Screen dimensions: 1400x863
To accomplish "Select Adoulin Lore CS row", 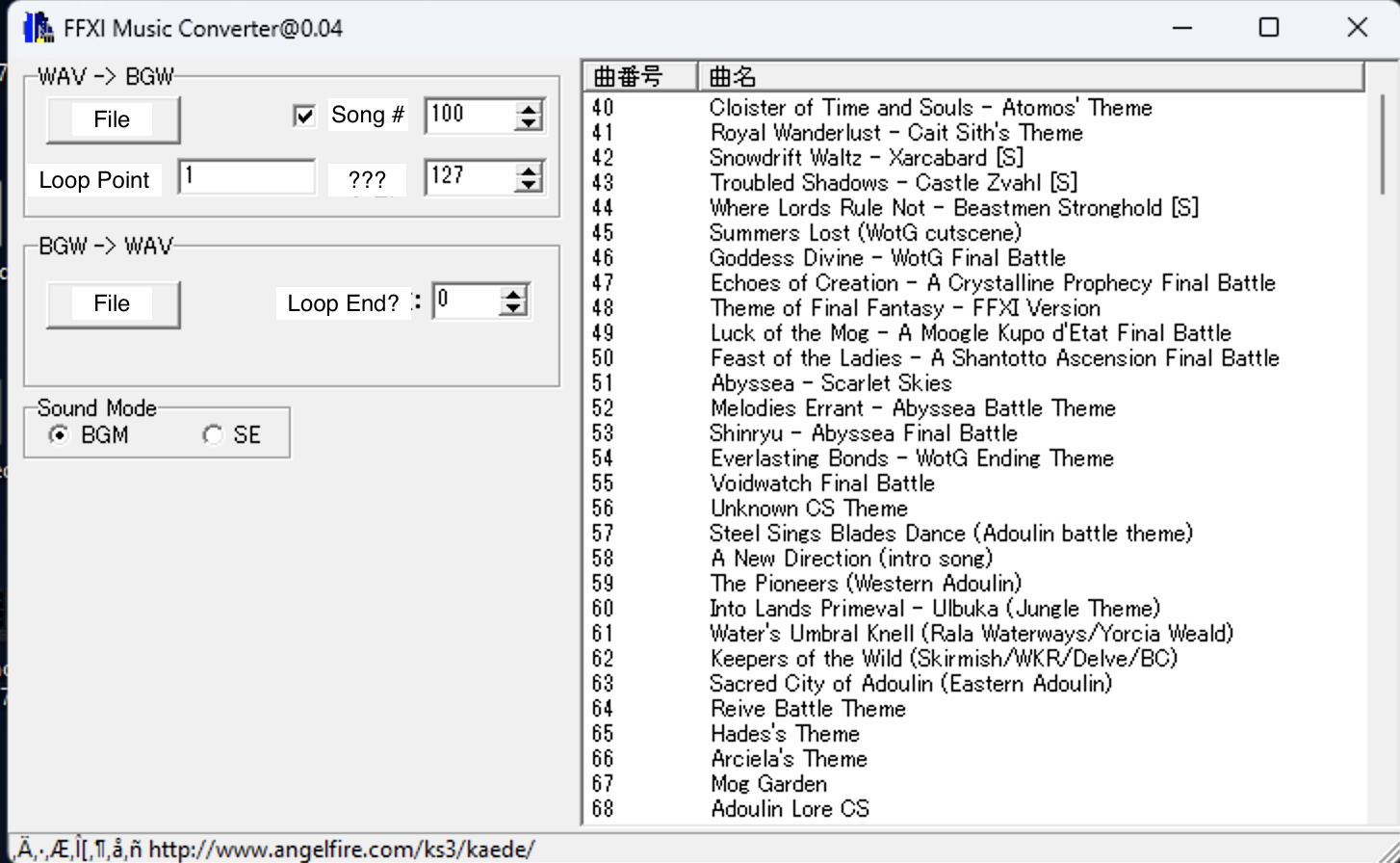I will click(975, 809).
